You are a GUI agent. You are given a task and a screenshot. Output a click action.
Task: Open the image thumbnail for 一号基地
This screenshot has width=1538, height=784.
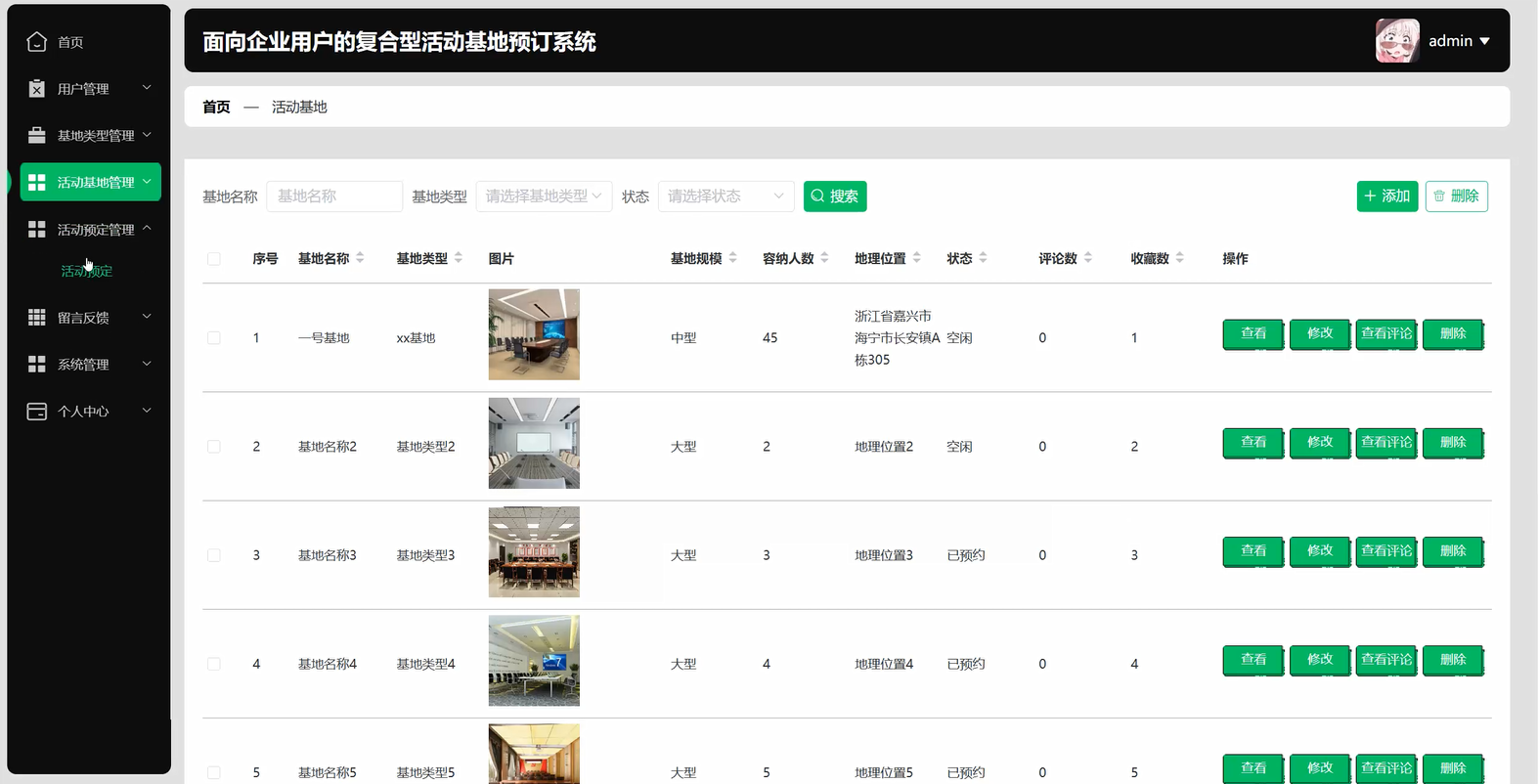click(534, 334)
